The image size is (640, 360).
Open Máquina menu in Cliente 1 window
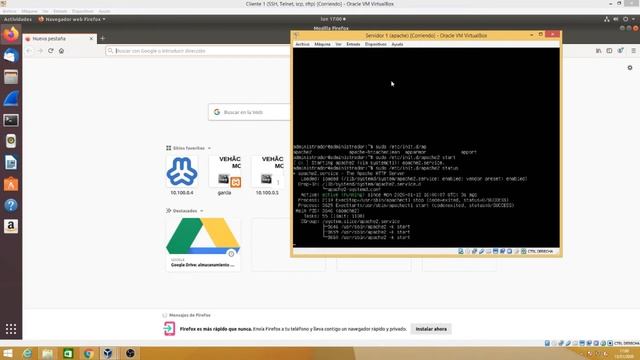(29, 11)
